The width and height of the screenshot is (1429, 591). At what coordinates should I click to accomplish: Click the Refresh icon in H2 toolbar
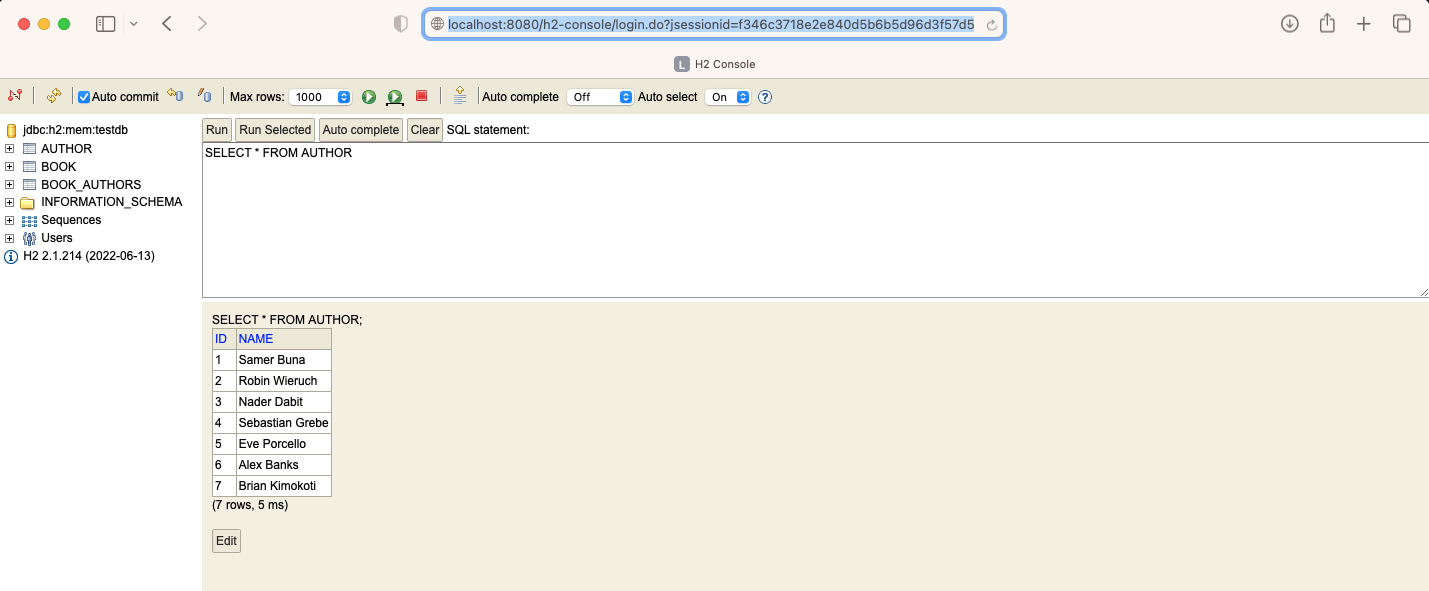tap(54, 96)
